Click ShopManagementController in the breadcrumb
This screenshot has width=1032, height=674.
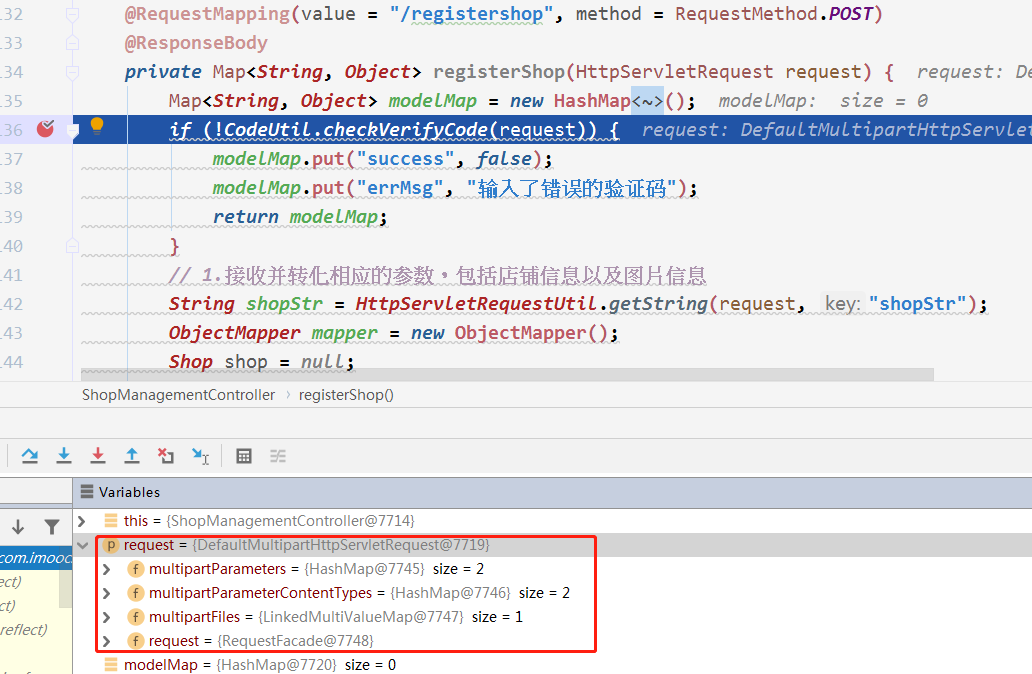click(x=178, y=395)
